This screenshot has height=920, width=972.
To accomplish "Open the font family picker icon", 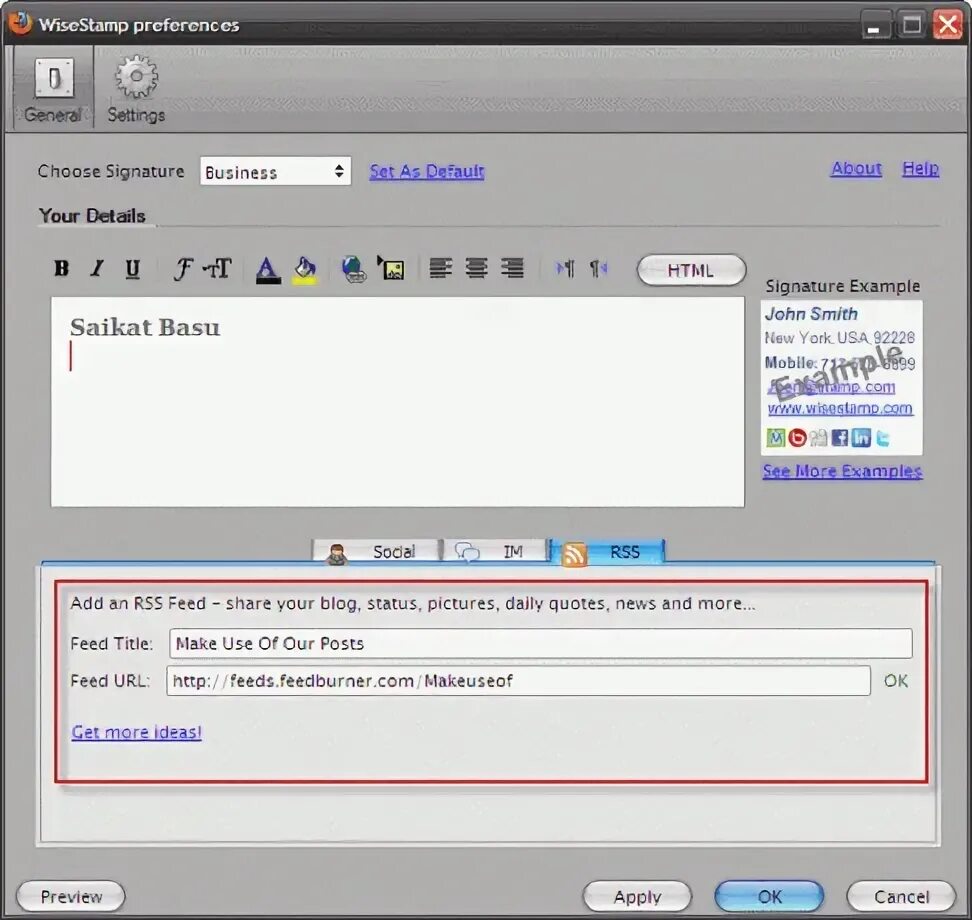I will (182, 269).
